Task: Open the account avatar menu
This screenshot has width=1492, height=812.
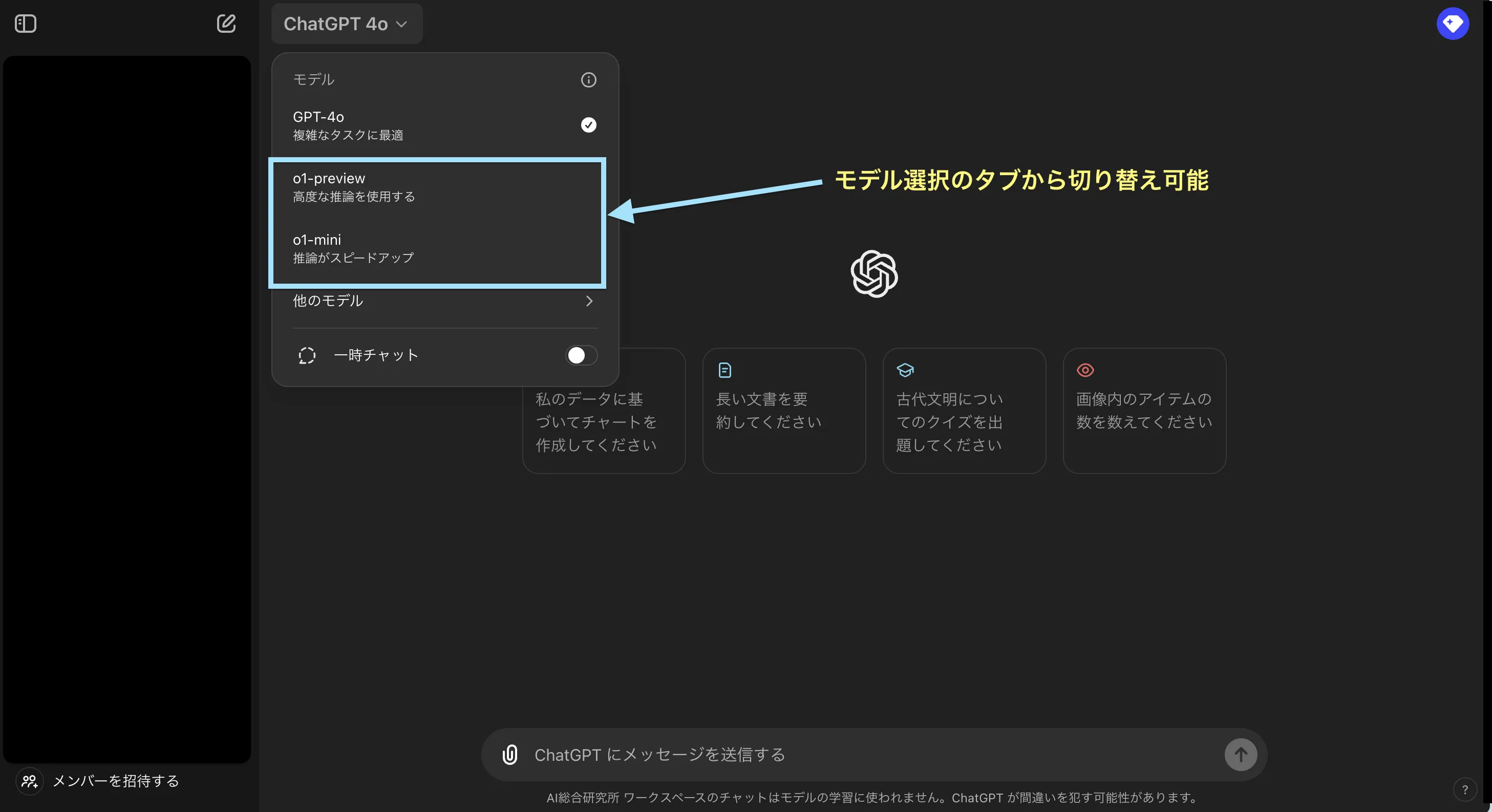Action: click(1453, 24)
